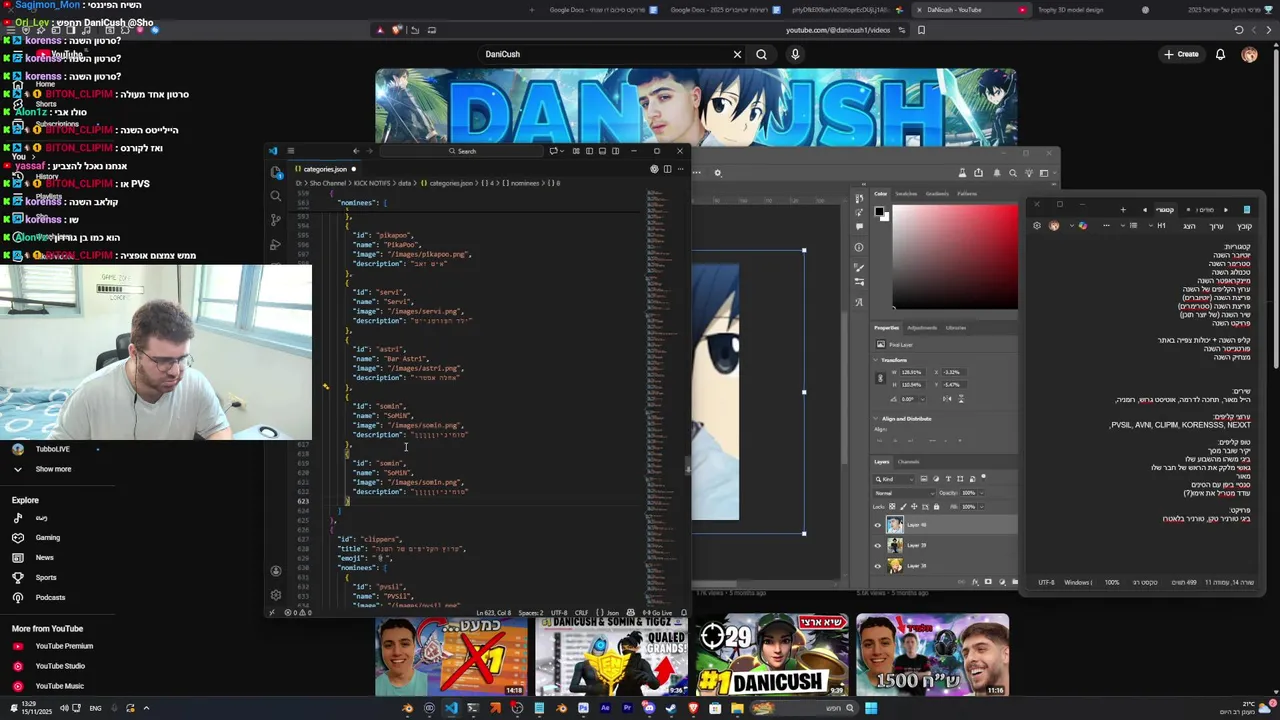Split the VS Code editor right

click(667, 169)
